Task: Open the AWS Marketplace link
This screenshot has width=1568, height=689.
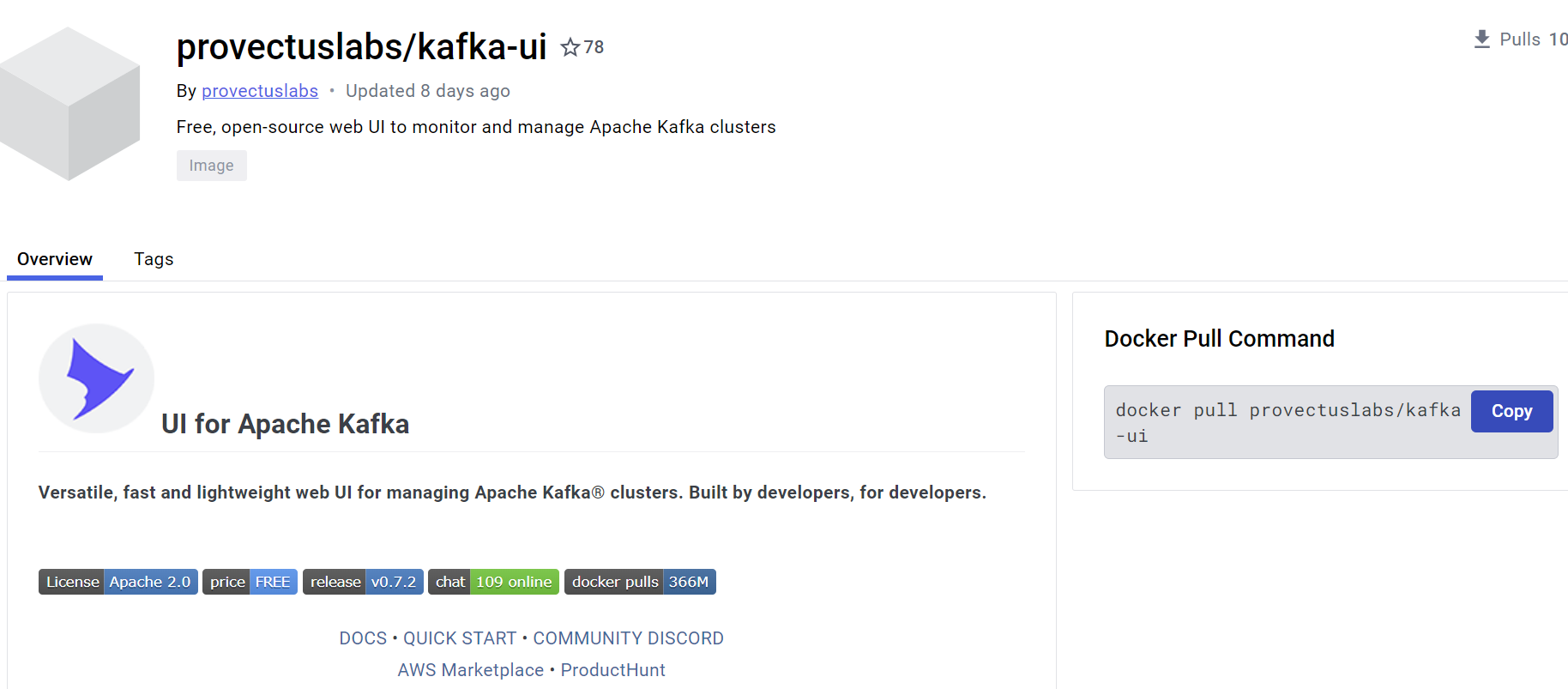Action: pyautogui.click(x=471, y=670)
